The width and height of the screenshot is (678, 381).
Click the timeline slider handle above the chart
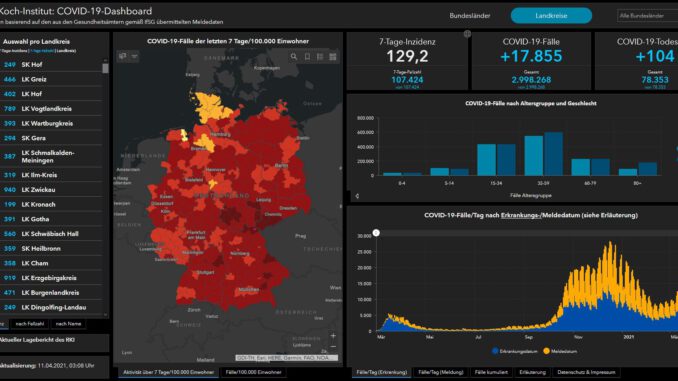[x=376, y=233]
